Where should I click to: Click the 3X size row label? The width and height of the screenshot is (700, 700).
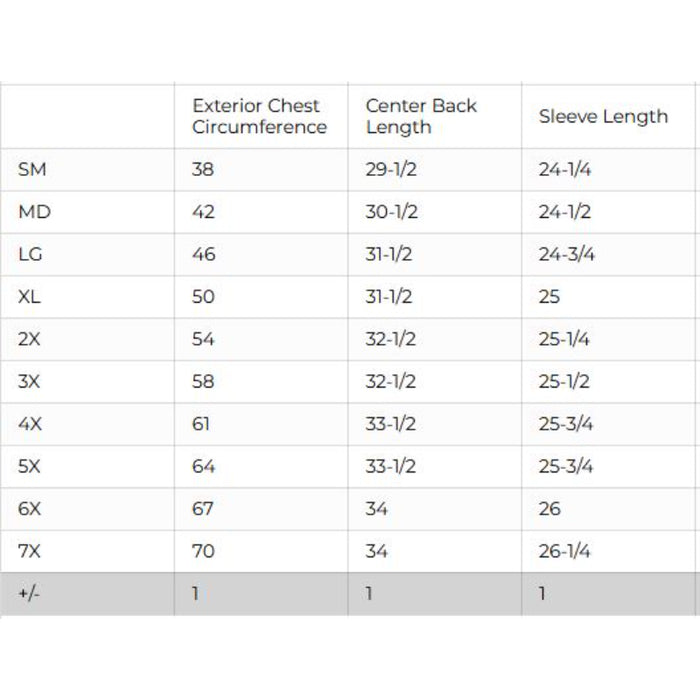(x=30, y=381)
